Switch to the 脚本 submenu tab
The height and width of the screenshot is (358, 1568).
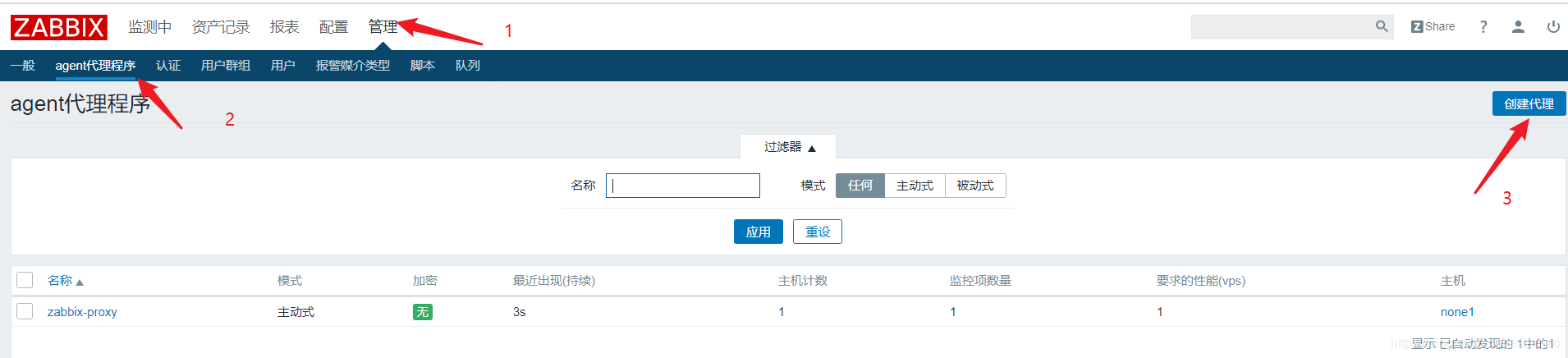click(x=423, y=66)
